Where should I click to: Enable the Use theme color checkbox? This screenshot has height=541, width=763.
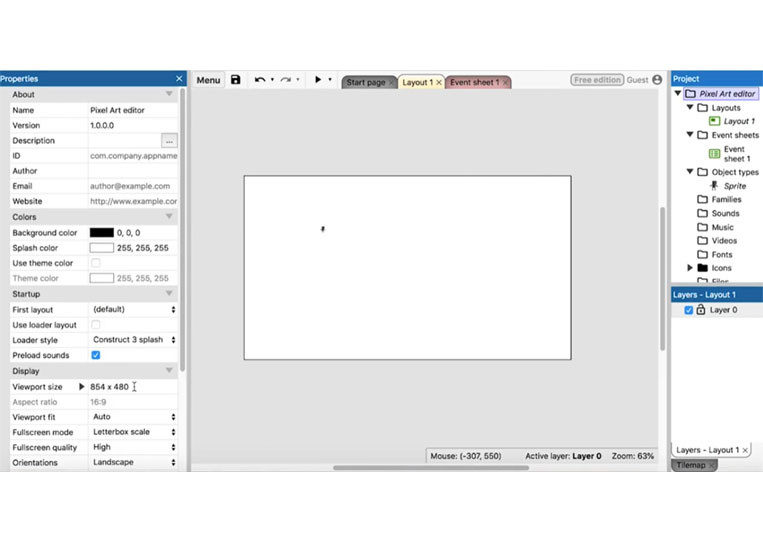[x=96, y=263]
